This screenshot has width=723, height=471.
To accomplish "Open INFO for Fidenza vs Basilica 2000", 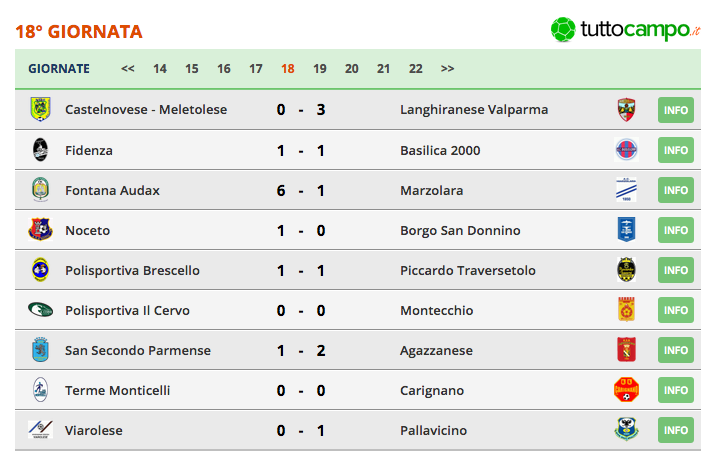I will [676, 150].
